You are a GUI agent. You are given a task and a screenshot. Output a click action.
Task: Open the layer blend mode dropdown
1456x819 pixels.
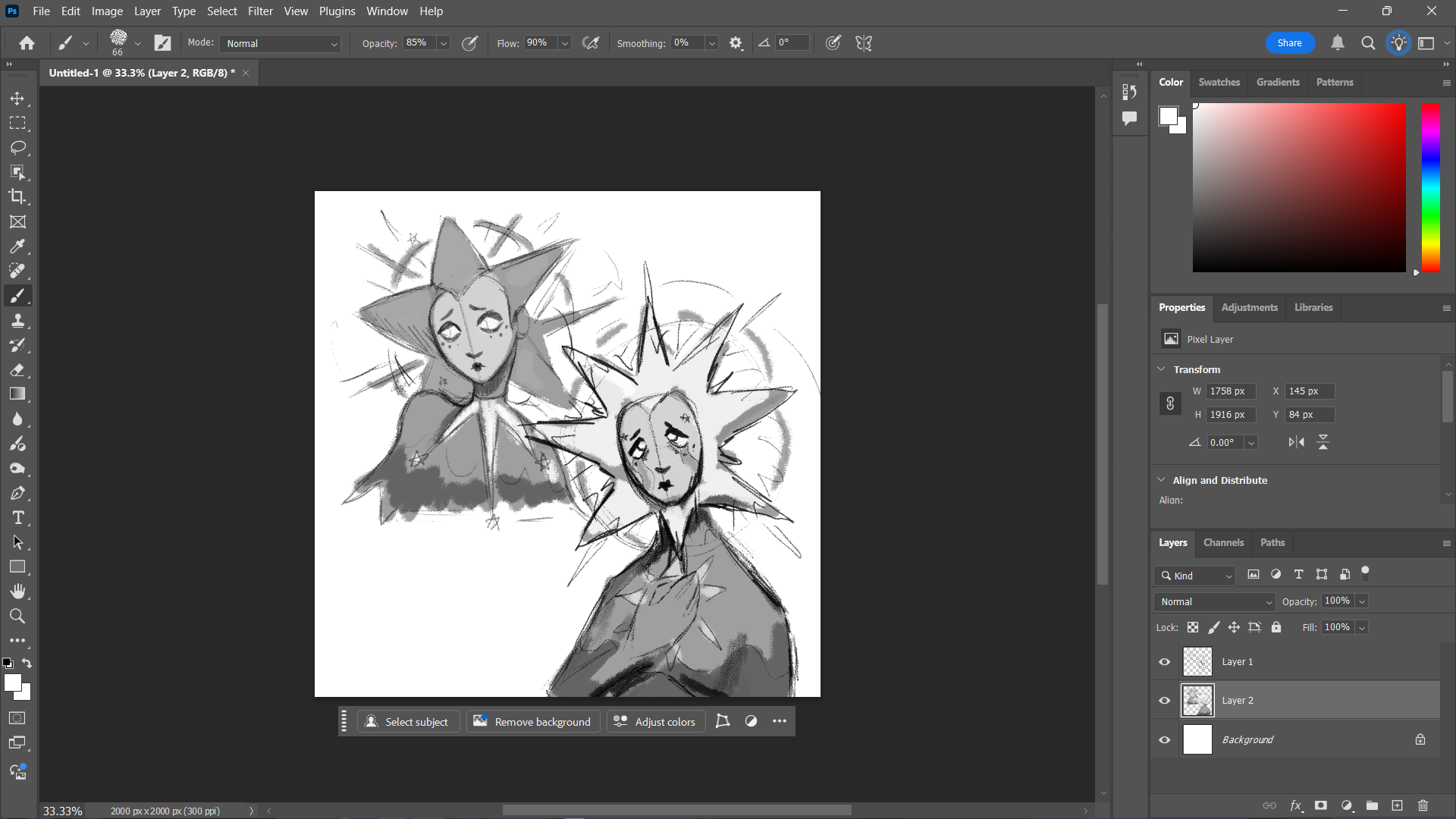pyautogui.click(x=1214, y=602)
